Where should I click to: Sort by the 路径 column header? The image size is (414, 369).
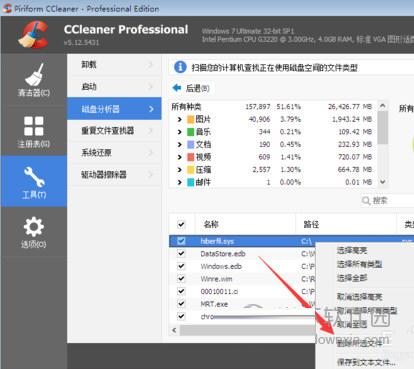(x=346, y=224)
